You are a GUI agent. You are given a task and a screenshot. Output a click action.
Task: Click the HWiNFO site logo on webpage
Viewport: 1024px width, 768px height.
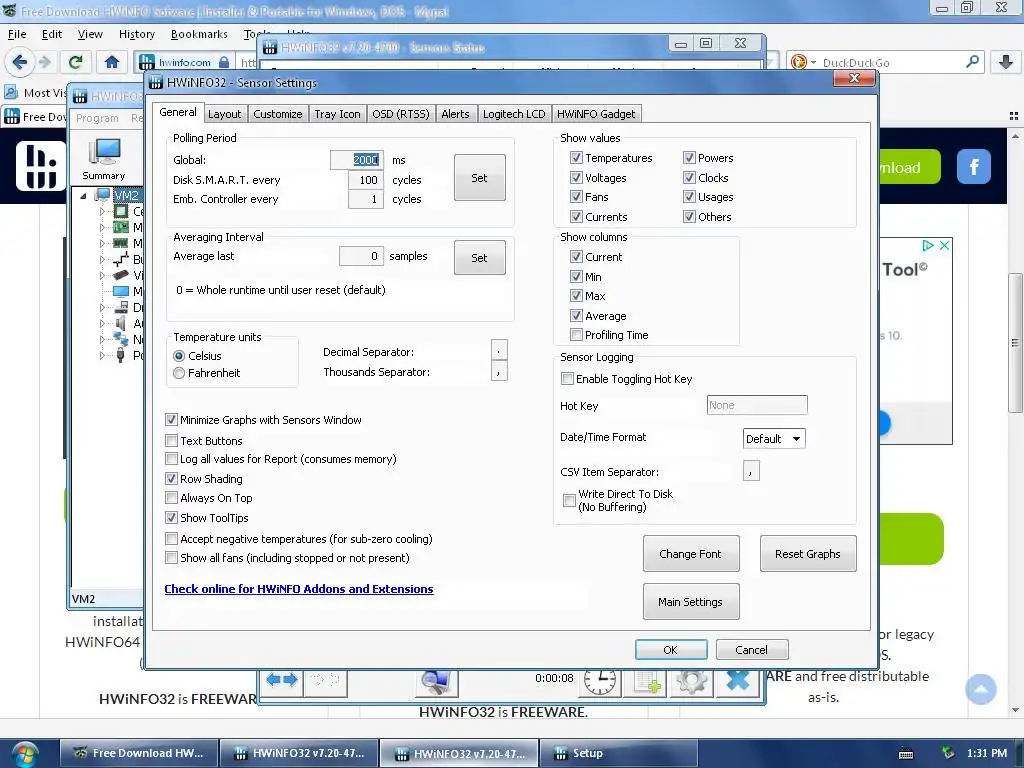(x=41, y=166)
